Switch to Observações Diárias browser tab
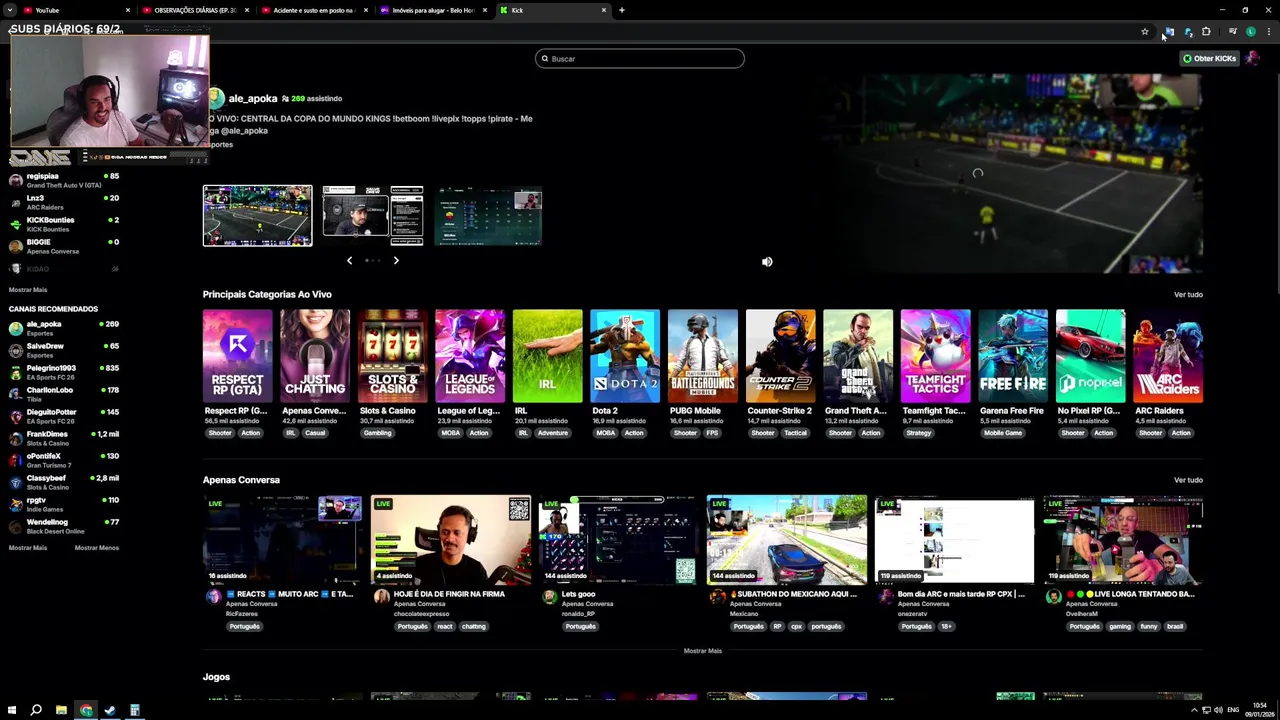1280x720 pixels. click(x=195, y=10)
